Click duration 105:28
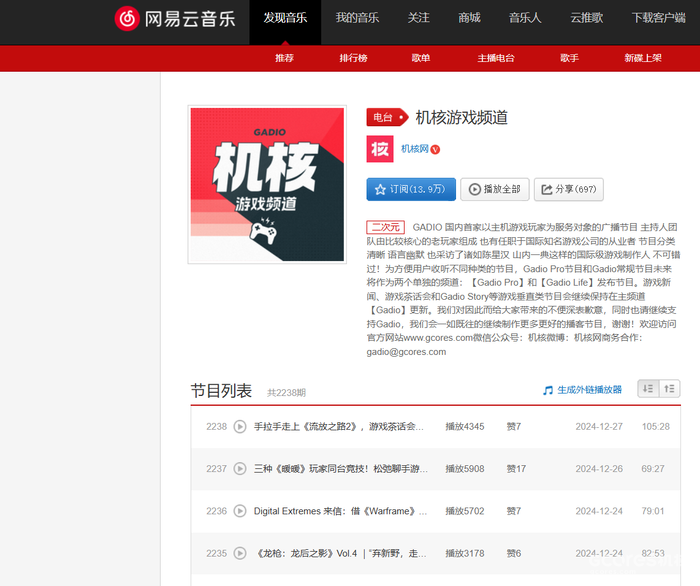This screenshot has height=586, width=700. click(656, 427)
